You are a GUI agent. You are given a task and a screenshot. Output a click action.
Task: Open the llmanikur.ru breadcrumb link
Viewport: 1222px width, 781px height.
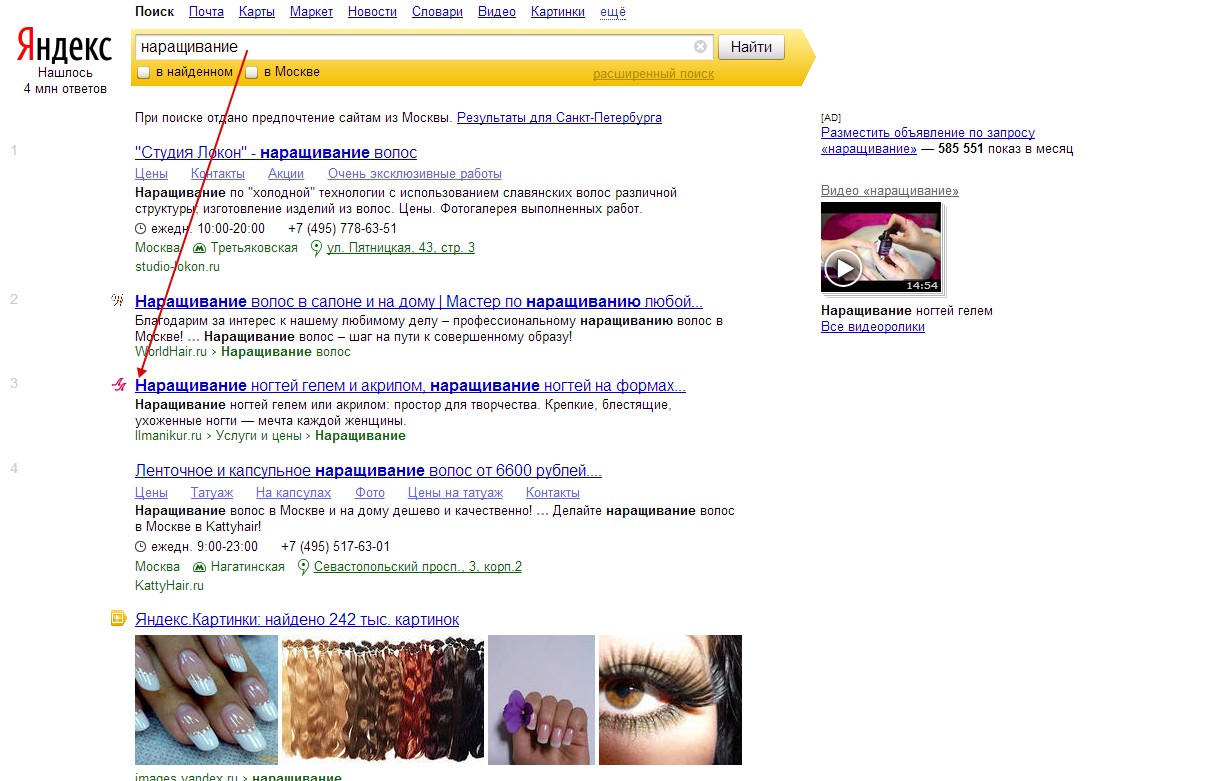click(x=168, y=436)
